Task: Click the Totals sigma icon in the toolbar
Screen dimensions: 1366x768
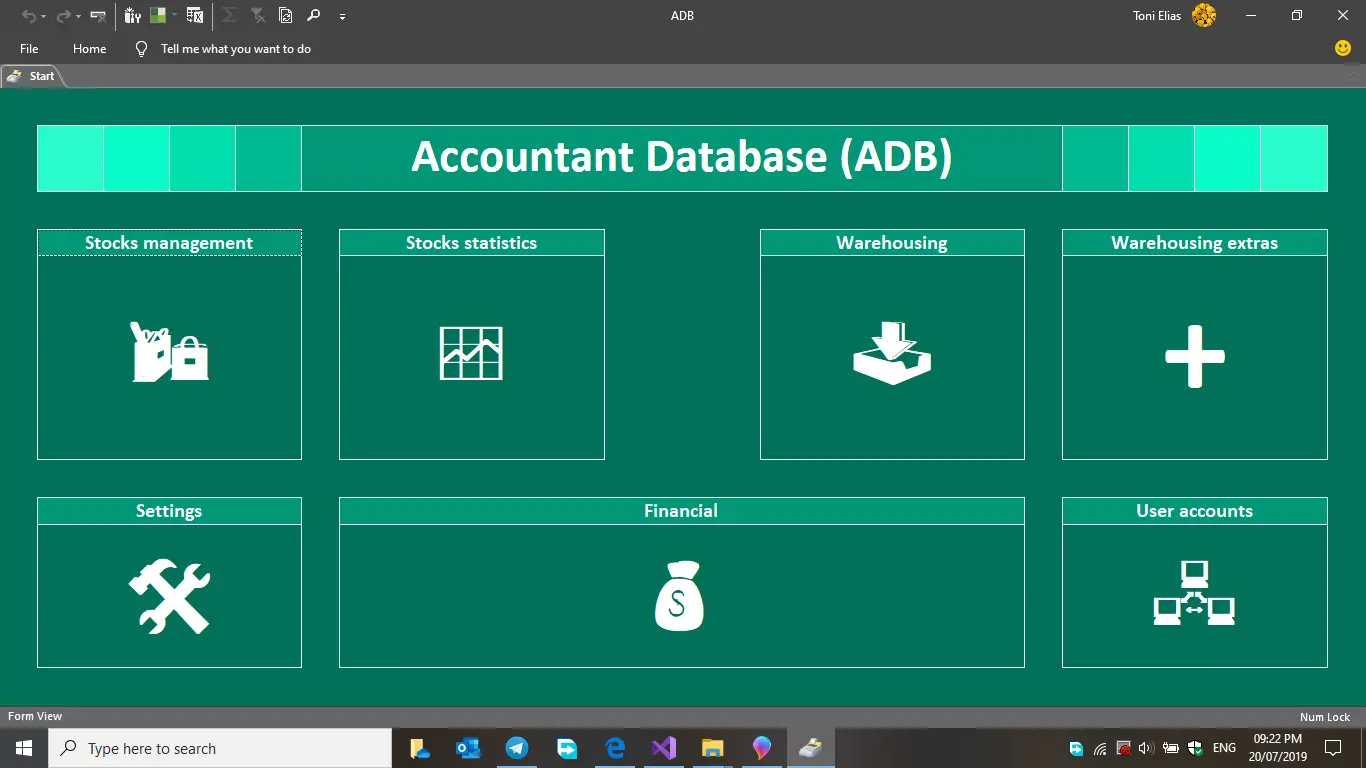Action: point(230,15)
